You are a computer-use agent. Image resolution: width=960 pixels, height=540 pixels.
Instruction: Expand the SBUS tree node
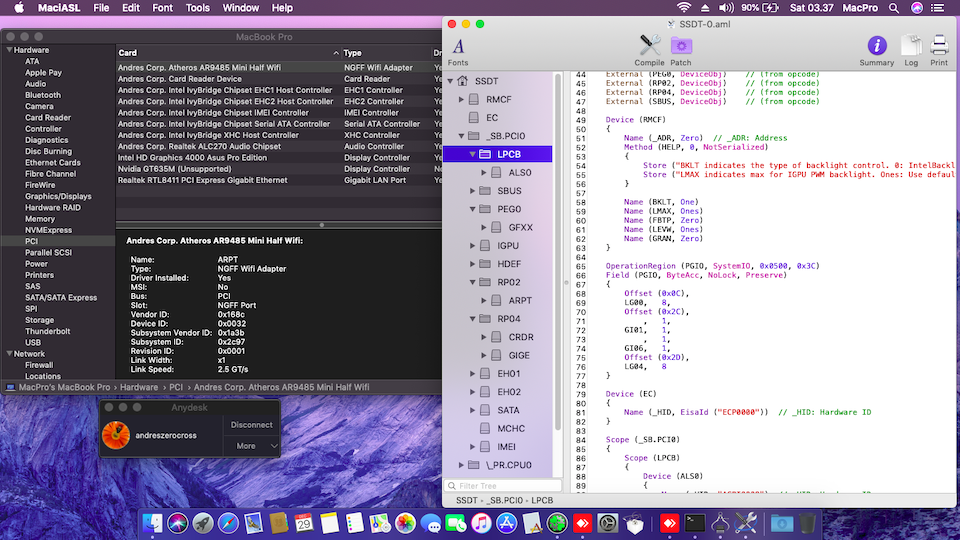473,191
